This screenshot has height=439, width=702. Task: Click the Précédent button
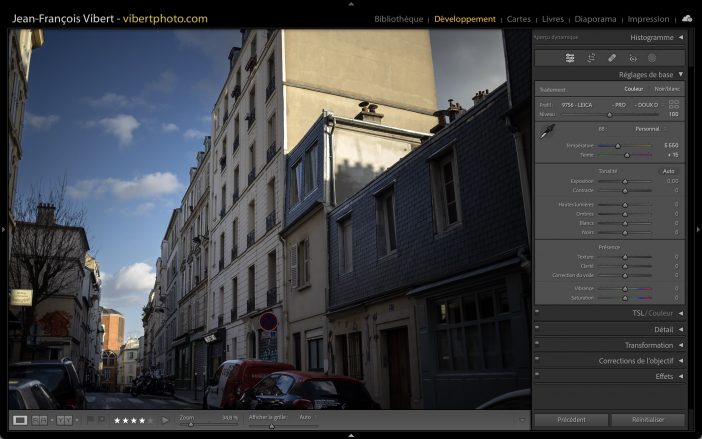571,420
